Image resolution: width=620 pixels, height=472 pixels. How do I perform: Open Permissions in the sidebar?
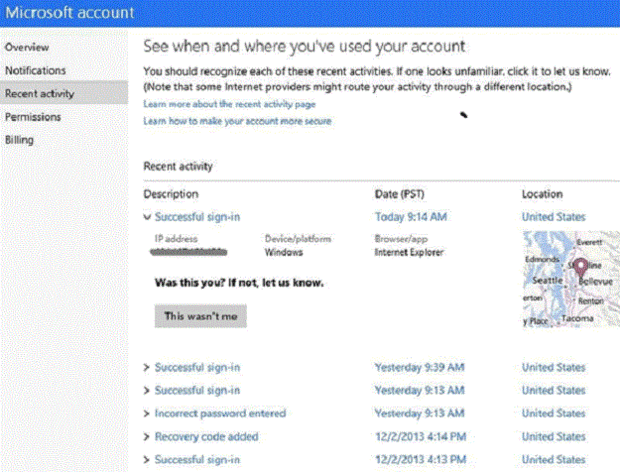coord(33,117)
